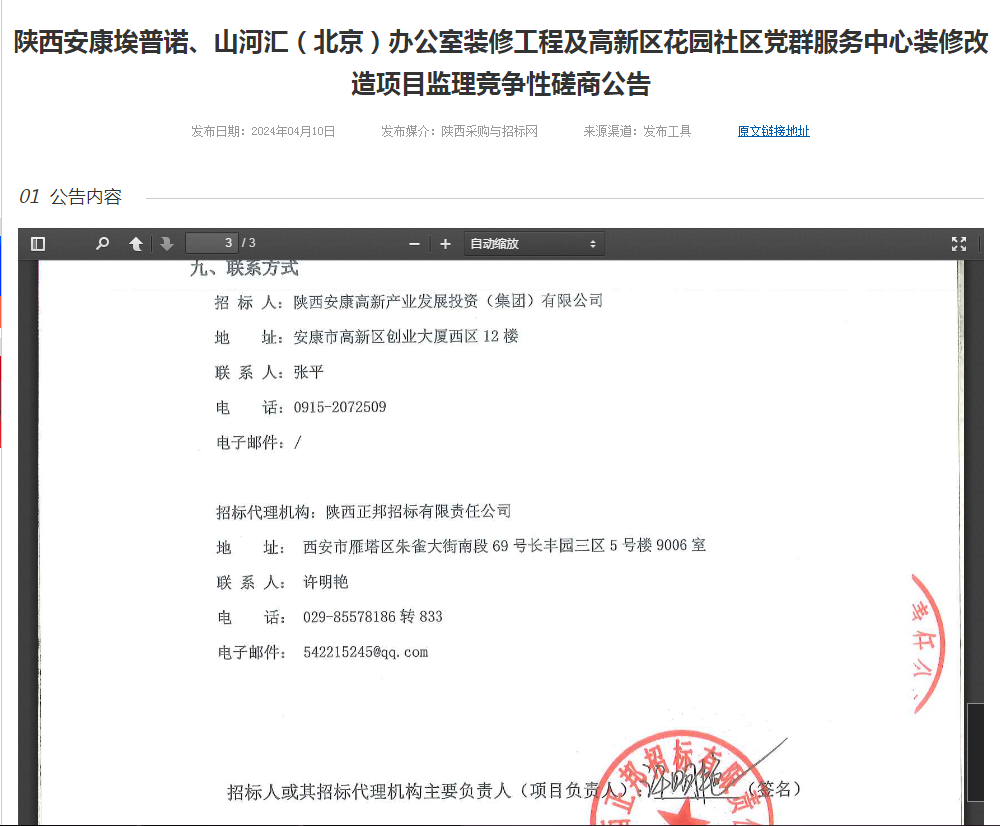Select the announcement title heading text
Viewport: 1000px width, 826px height.
point(501,63)
